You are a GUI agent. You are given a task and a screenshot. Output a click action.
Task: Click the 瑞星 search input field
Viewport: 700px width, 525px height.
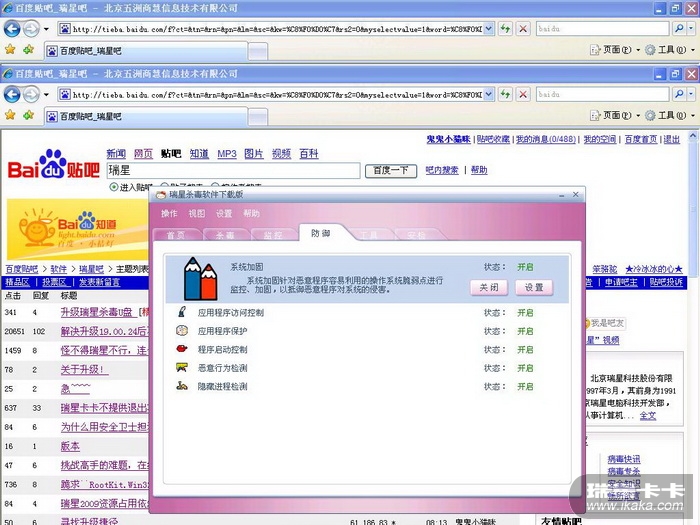(x=233, y=171)
